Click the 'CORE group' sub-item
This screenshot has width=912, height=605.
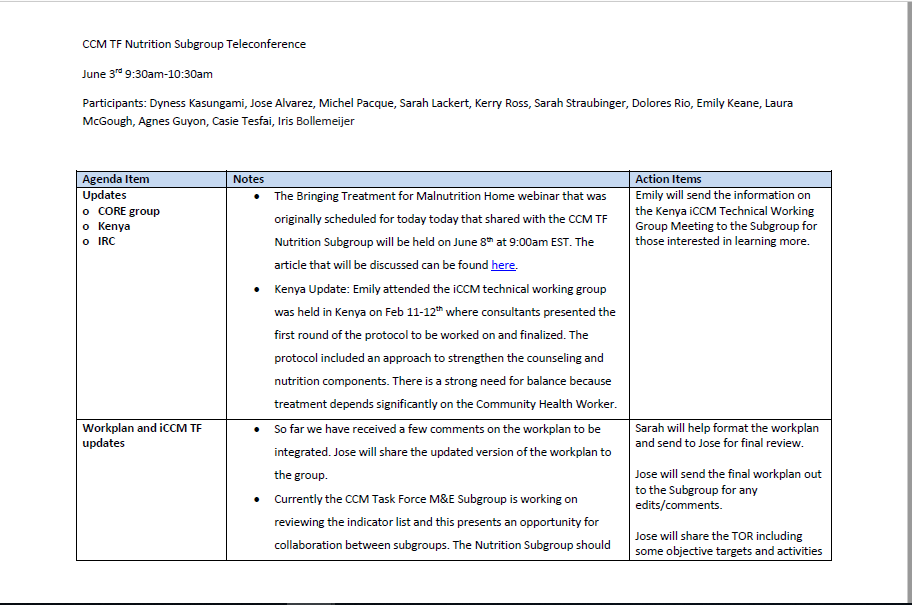129,211
